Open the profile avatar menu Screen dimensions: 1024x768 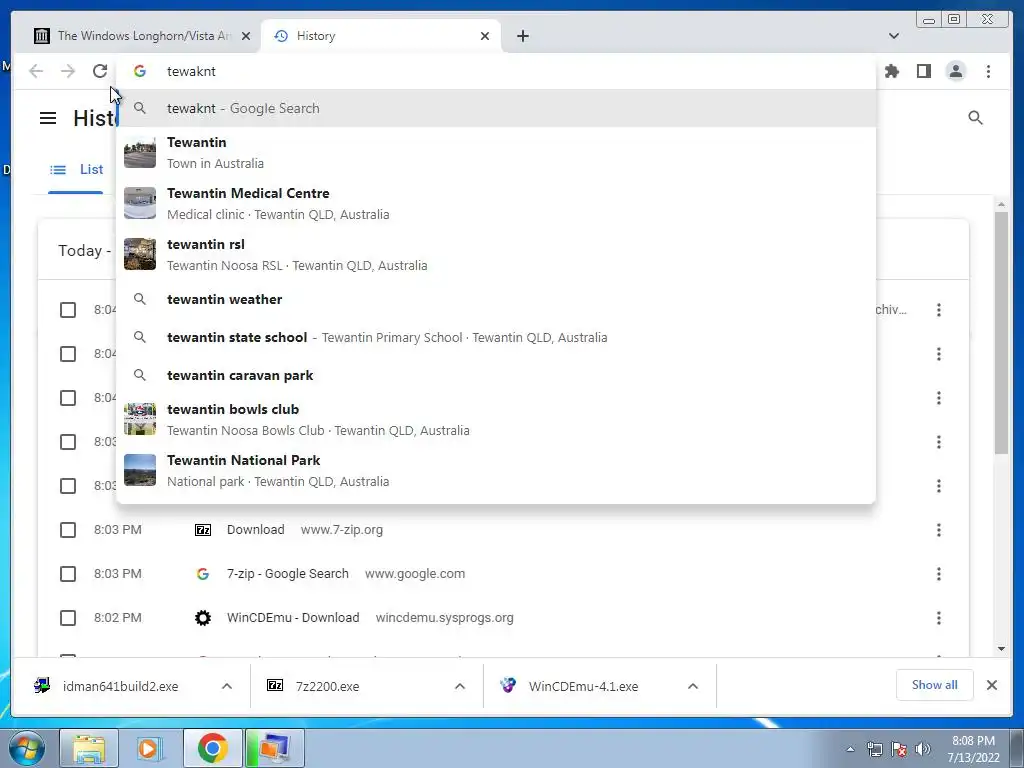[955, 71]
